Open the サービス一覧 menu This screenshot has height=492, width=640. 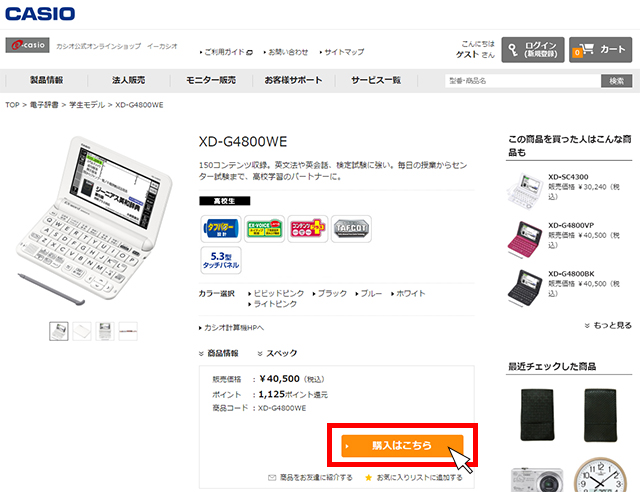click(376, 80)
